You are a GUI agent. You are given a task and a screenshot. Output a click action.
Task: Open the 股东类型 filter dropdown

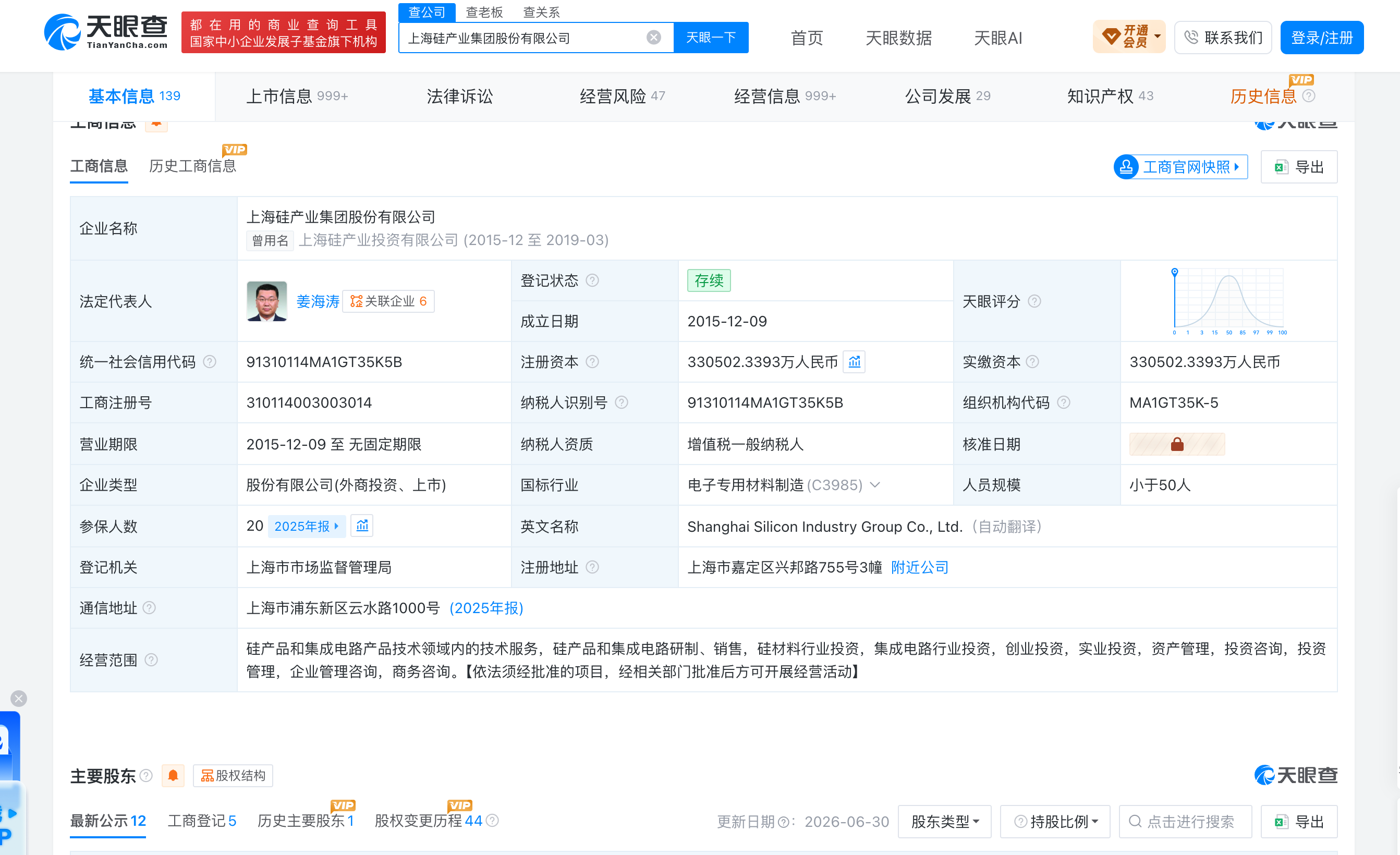point(944,822)
